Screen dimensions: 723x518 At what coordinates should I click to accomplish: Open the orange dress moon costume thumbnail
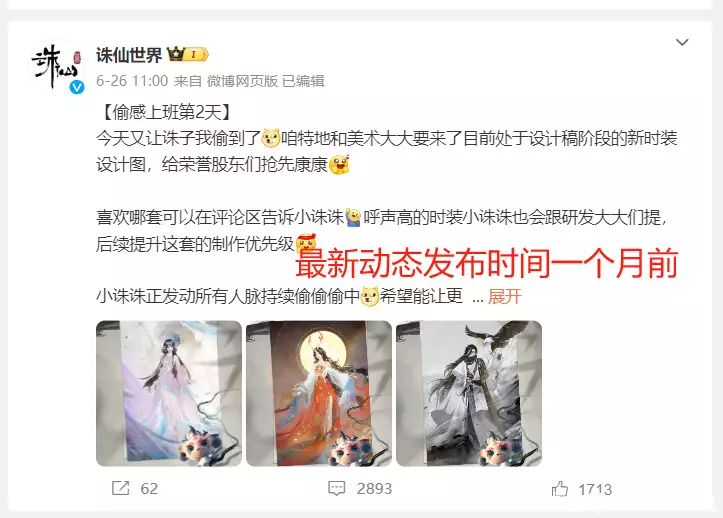tap(319, 393)
